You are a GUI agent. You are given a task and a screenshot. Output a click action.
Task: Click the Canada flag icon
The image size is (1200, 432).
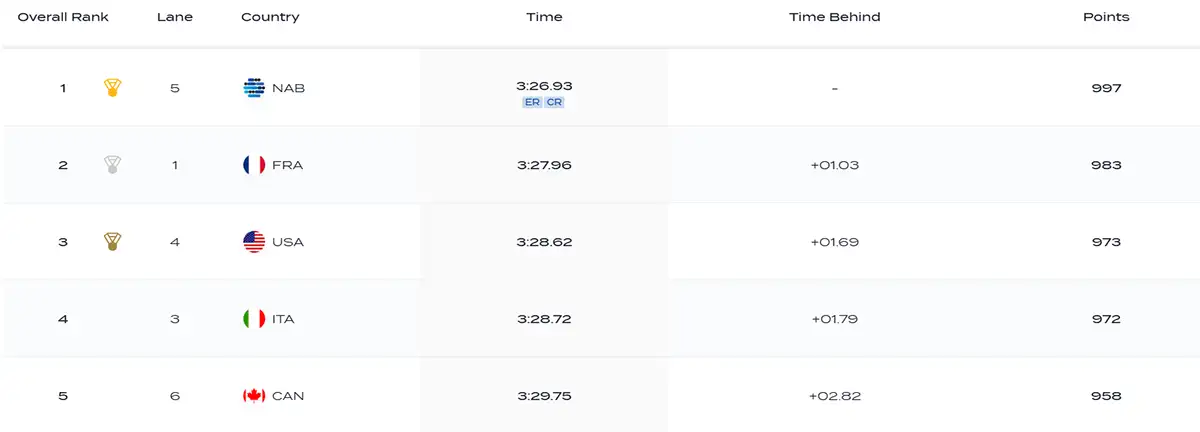[x=254, y=396]
